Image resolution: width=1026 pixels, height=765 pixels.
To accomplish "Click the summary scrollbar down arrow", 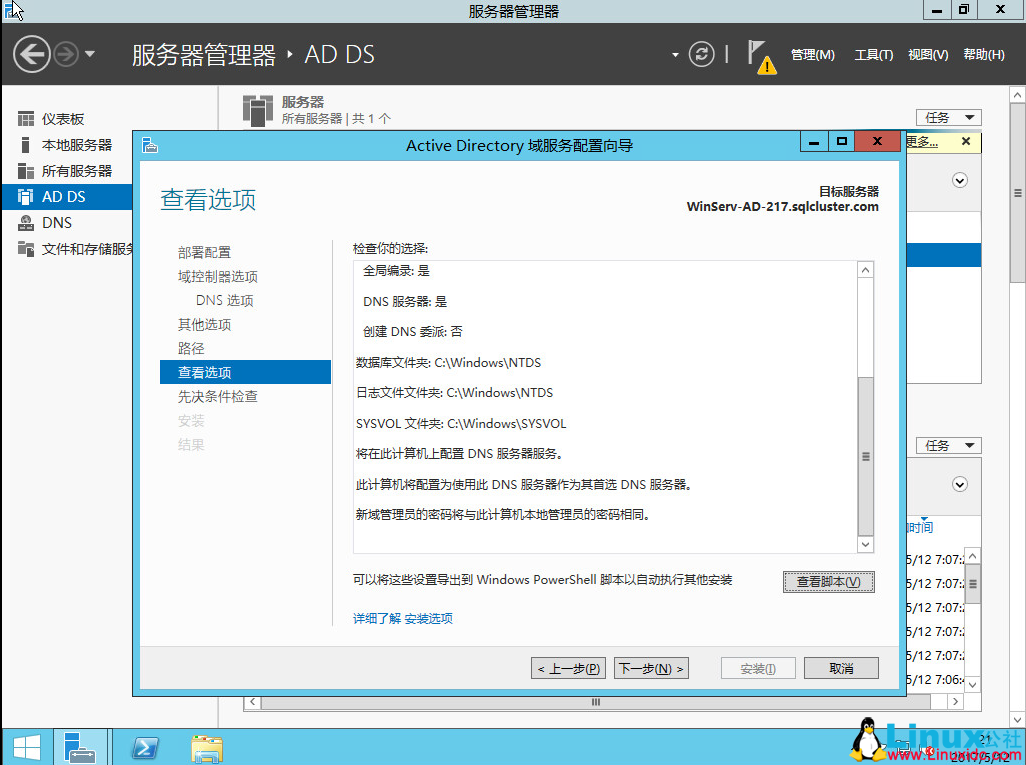I will tap(865, 544).
